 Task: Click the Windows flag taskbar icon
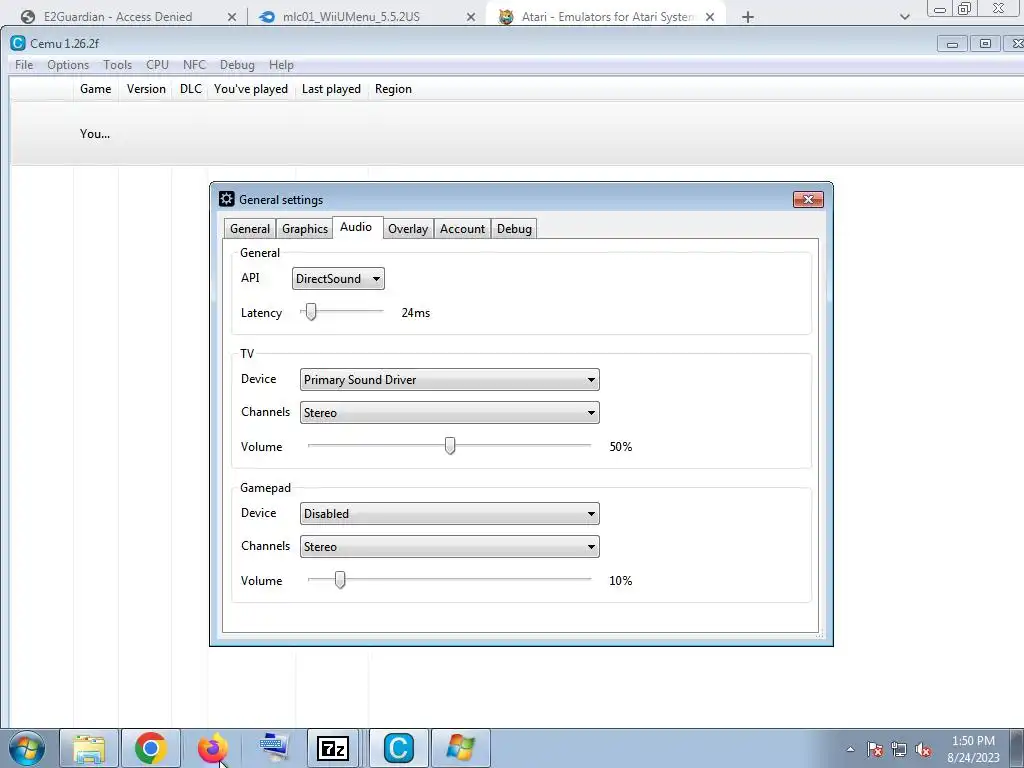pos(460,748)
